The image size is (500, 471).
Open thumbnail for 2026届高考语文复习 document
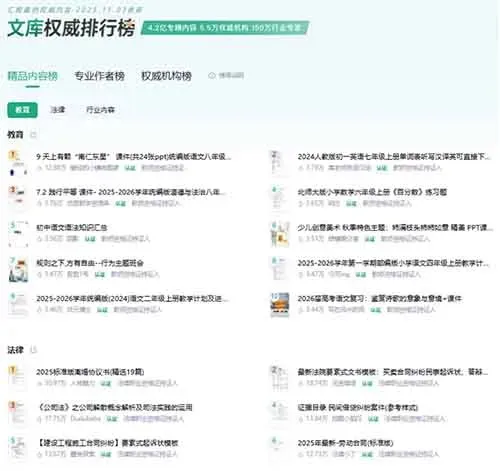point(280,305)
